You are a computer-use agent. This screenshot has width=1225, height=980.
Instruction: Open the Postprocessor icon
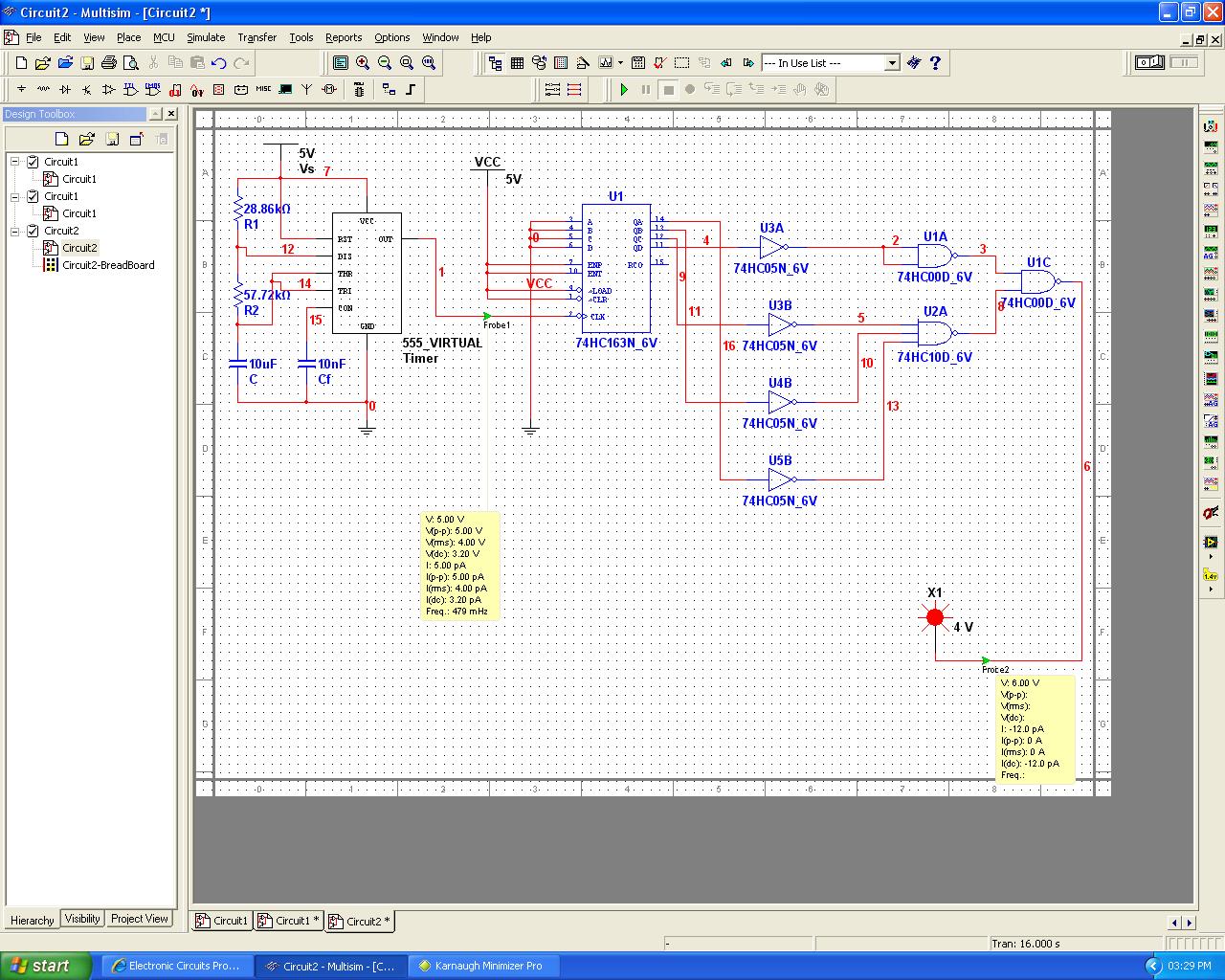tap(637, 63)
